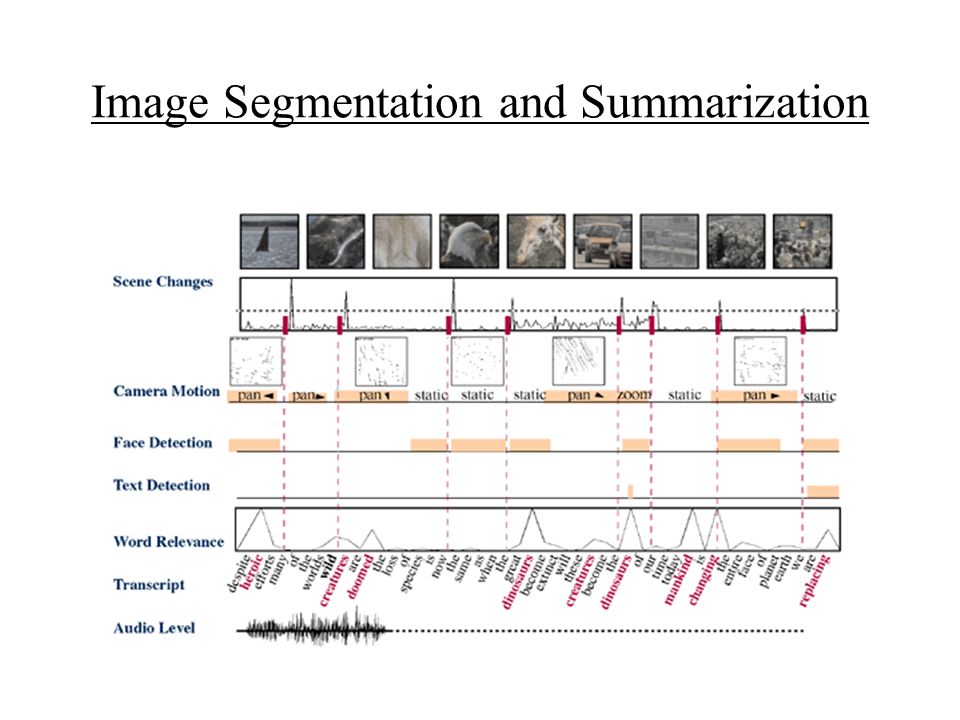Click the slide title 'Image Segmentation and Summarization'
This screenshot has width=960, height=720.
tap(480, 103)
